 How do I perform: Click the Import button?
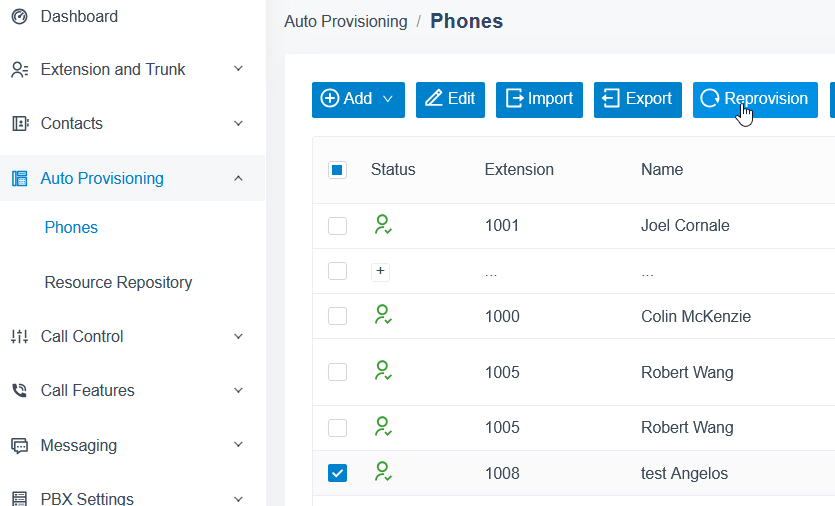coord(539,100)
